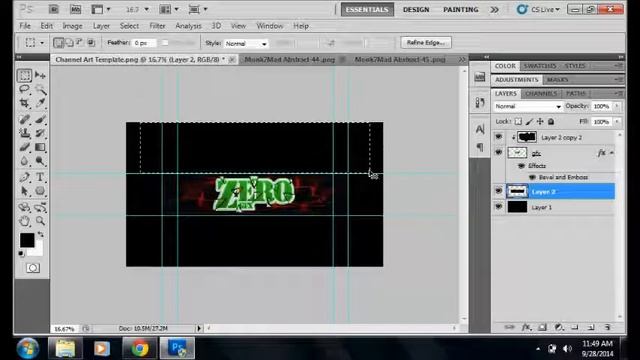Launch Adobe Bridge from the top bar
The width and height of the screenshot is (640, 360).
tap(53, 9)
